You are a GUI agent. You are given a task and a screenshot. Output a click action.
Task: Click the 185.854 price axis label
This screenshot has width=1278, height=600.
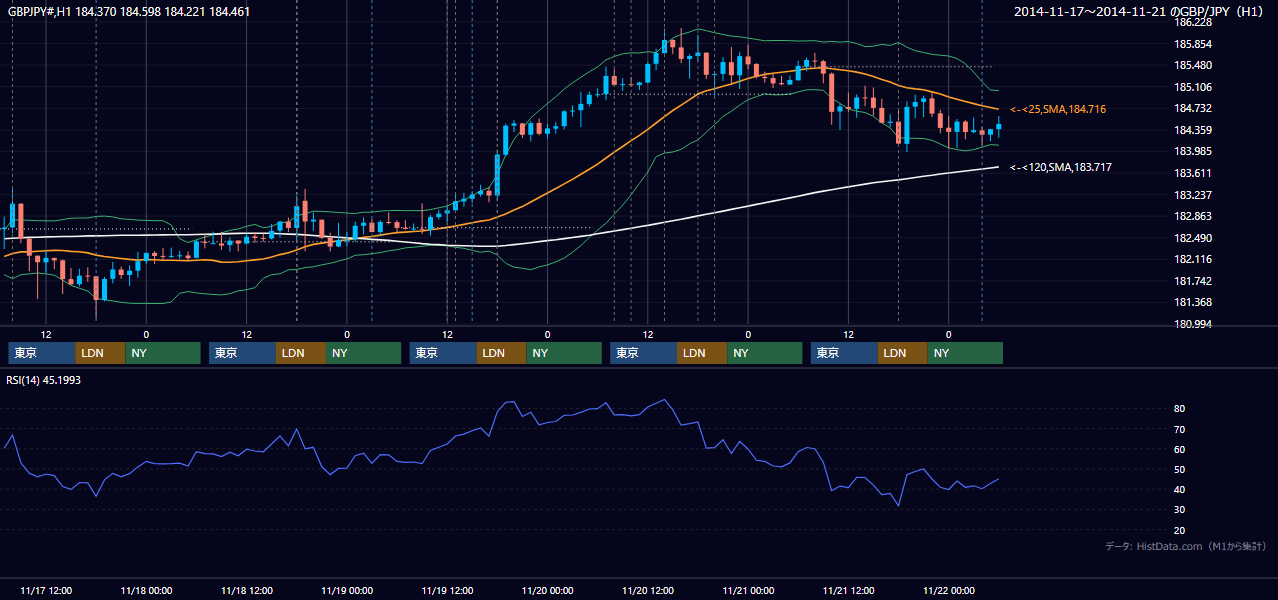click(1193, 44)
